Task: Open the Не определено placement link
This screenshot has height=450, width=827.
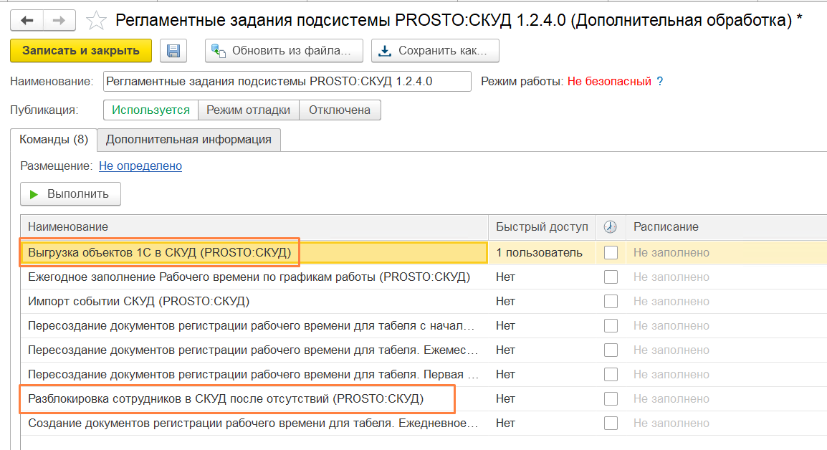Action: (x=139, y=165)
